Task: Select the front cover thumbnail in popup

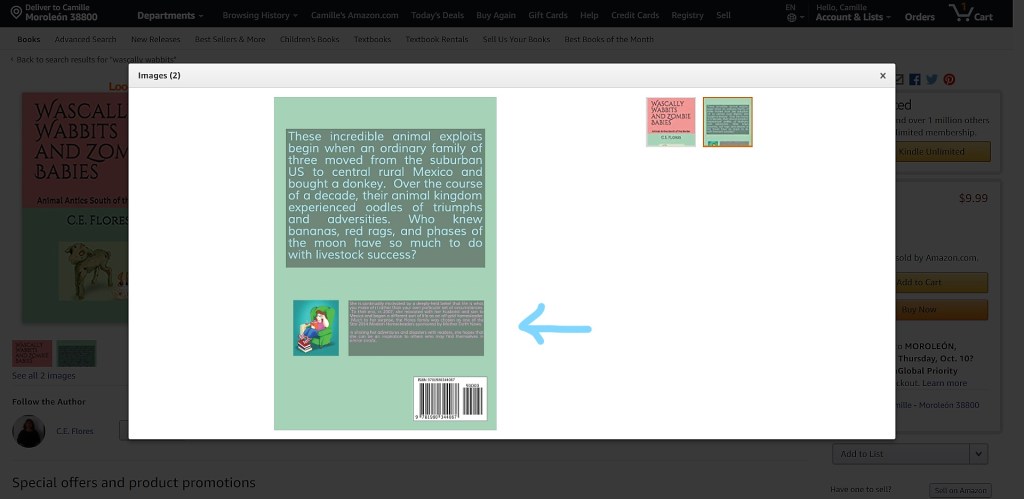Action: pyautogui.click(x=670, y=122)
